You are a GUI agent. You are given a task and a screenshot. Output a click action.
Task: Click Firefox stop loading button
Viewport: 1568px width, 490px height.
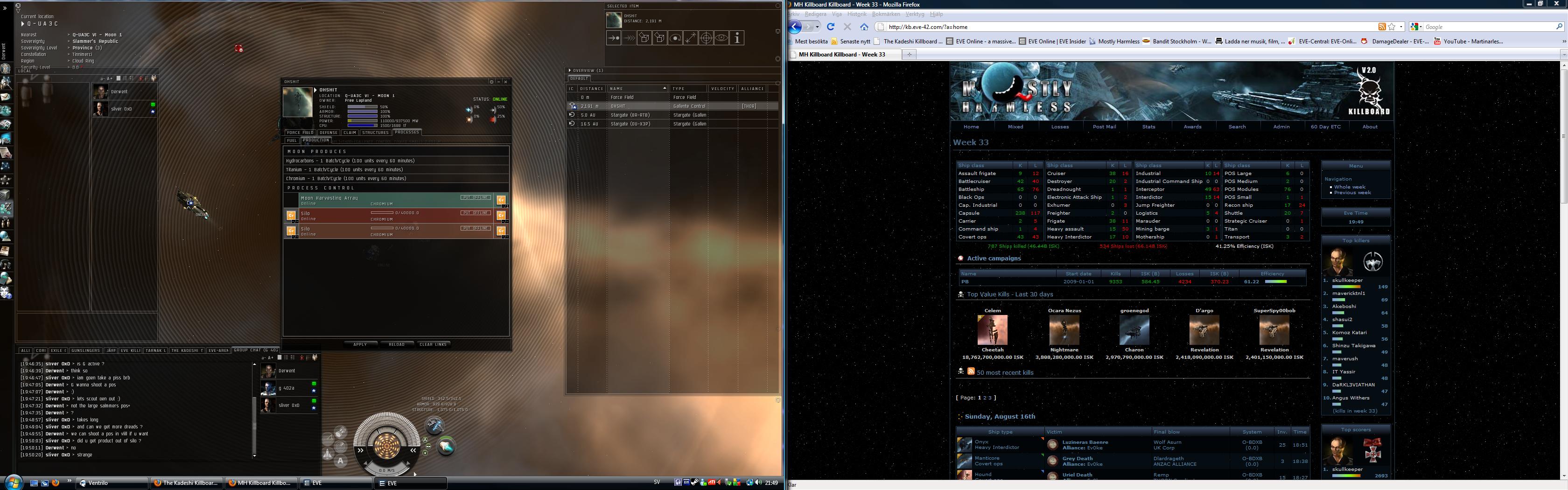(x=847, y=27)
